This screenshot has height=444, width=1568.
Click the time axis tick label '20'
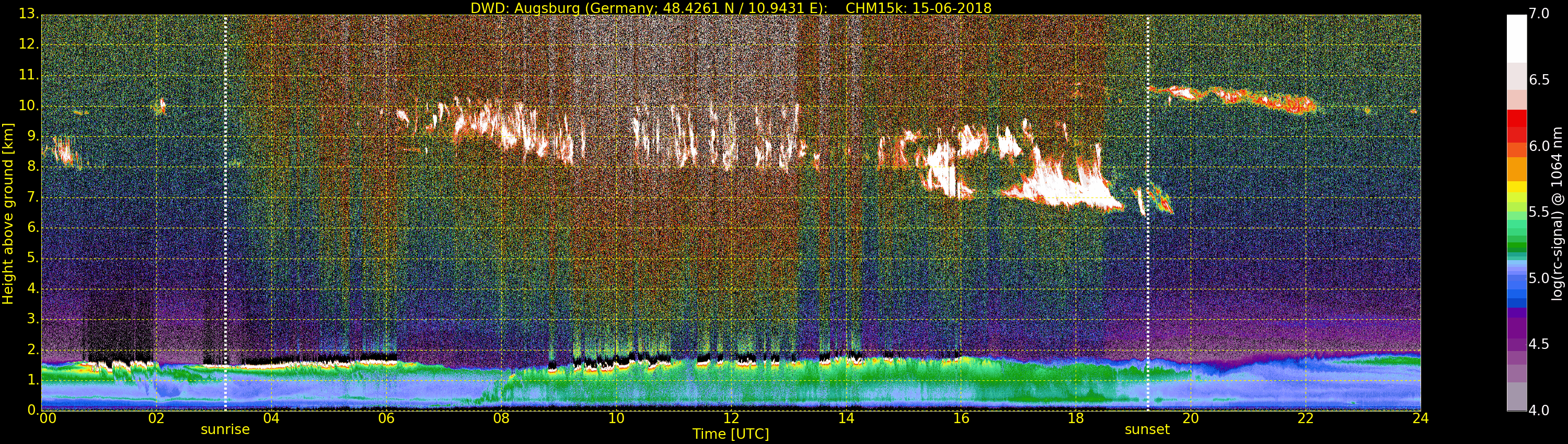pos(1191,418)
